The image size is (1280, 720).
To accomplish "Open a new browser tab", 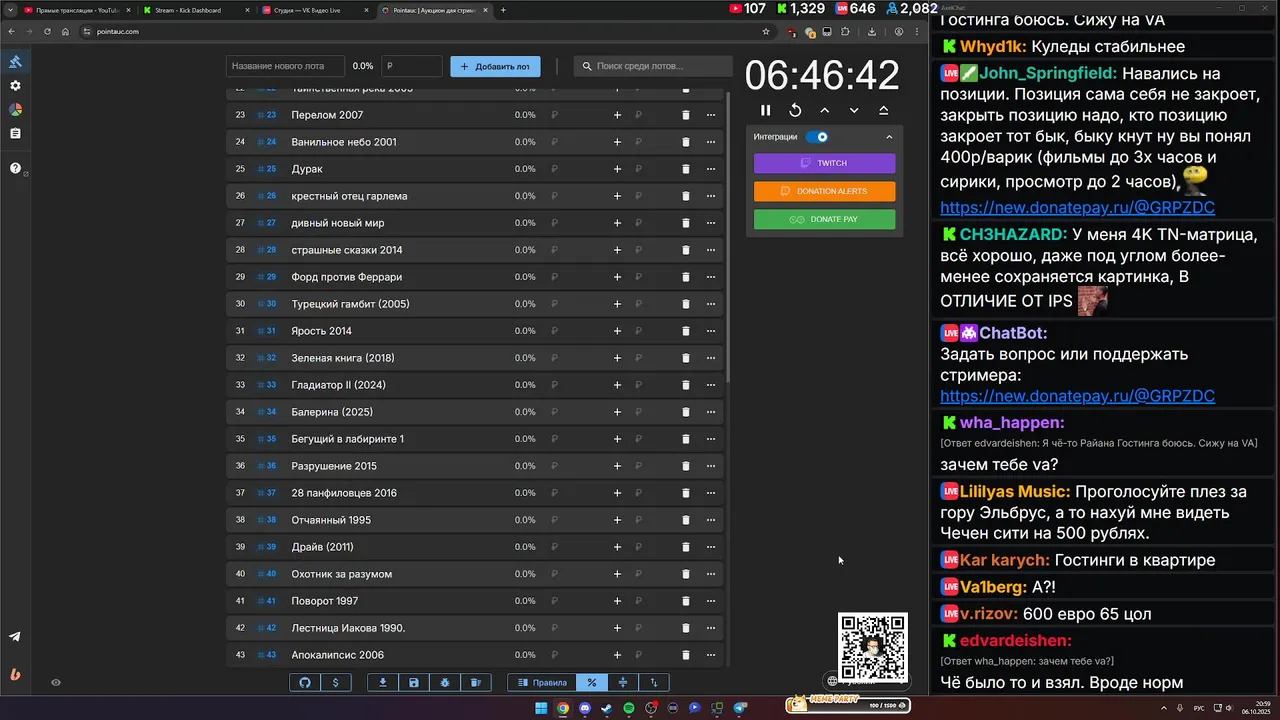I will click(503, 10).
